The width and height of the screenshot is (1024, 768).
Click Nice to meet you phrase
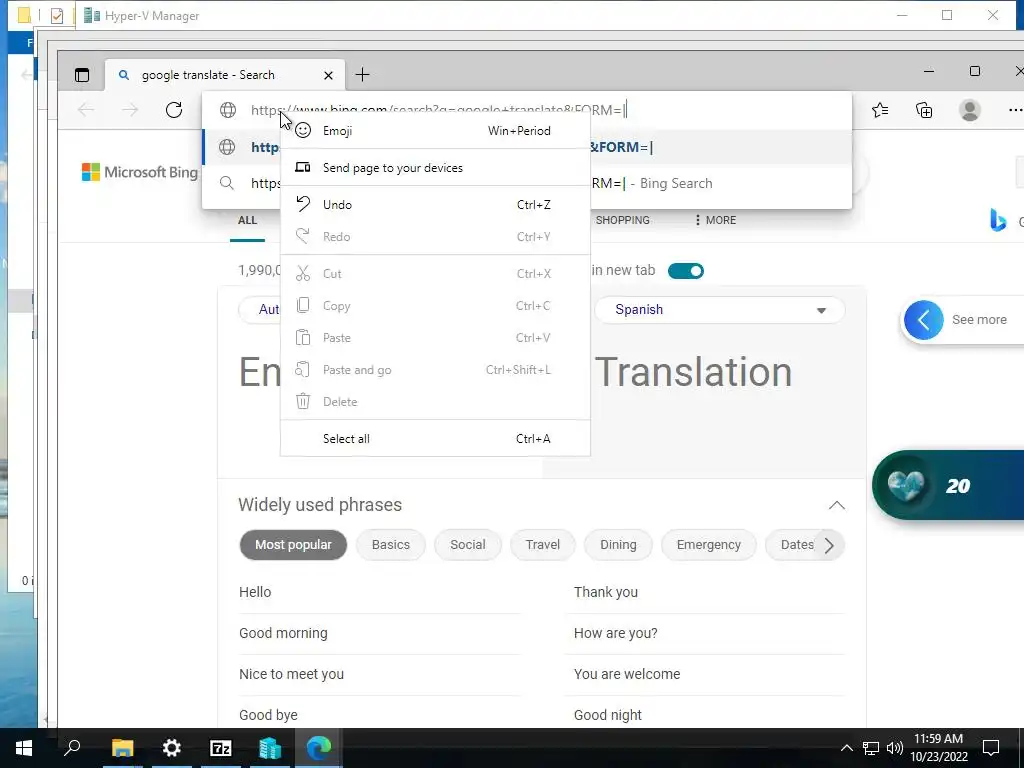[x=291, y=675]
